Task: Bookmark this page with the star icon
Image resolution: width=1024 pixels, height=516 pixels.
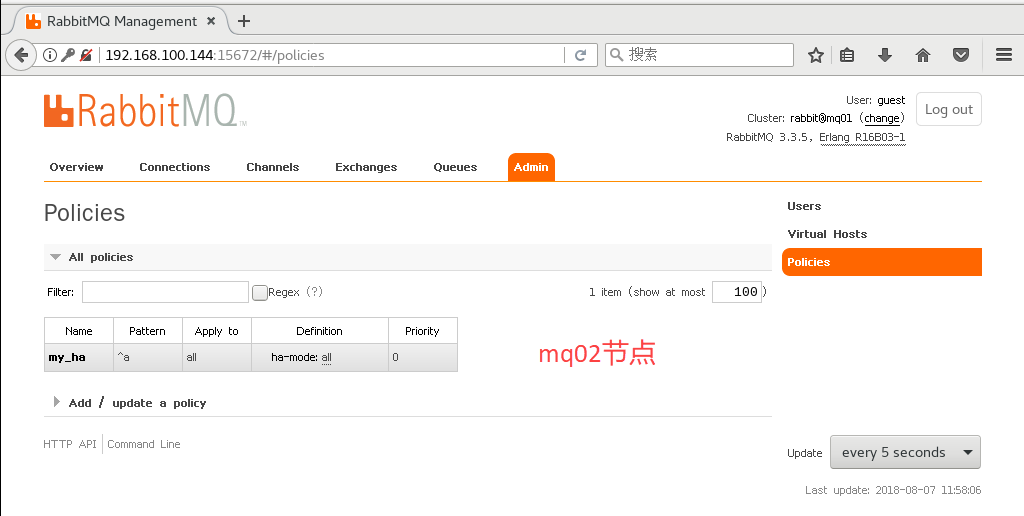Action: (816, 56)
